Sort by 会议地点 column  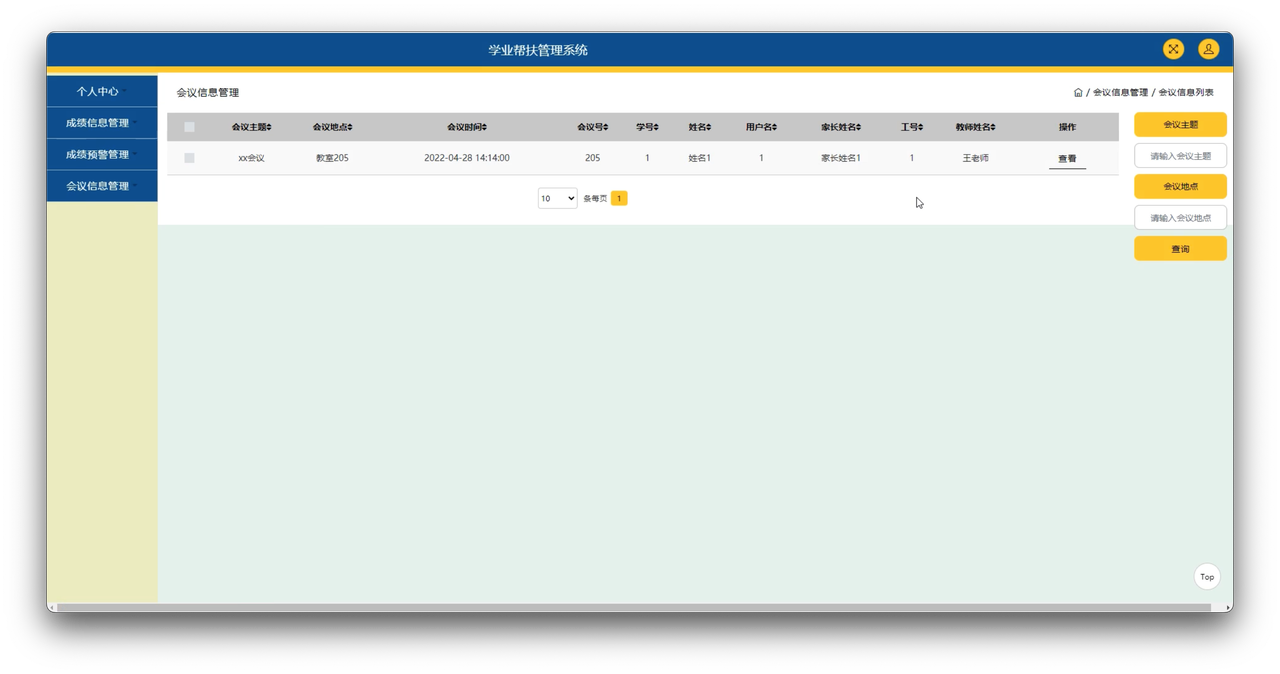[x=332, y=127]
